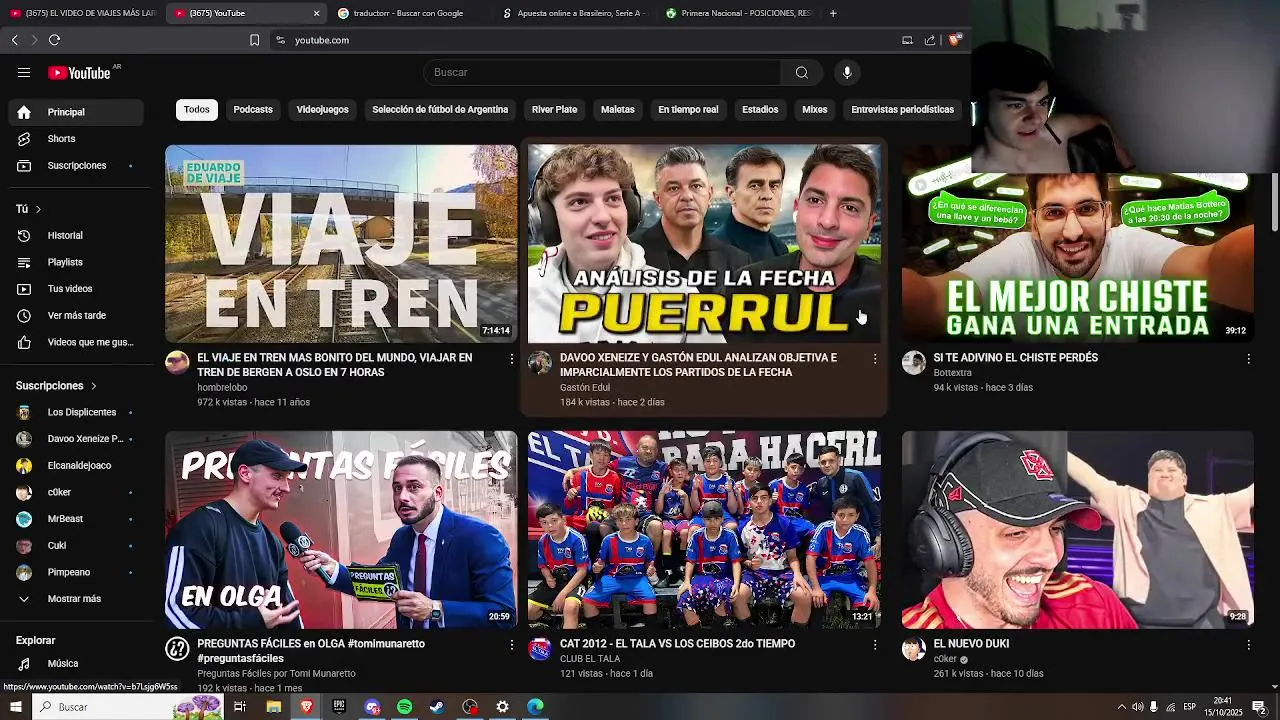
Task: Open the Brave shields icon
Action: [x=955, y=40]
